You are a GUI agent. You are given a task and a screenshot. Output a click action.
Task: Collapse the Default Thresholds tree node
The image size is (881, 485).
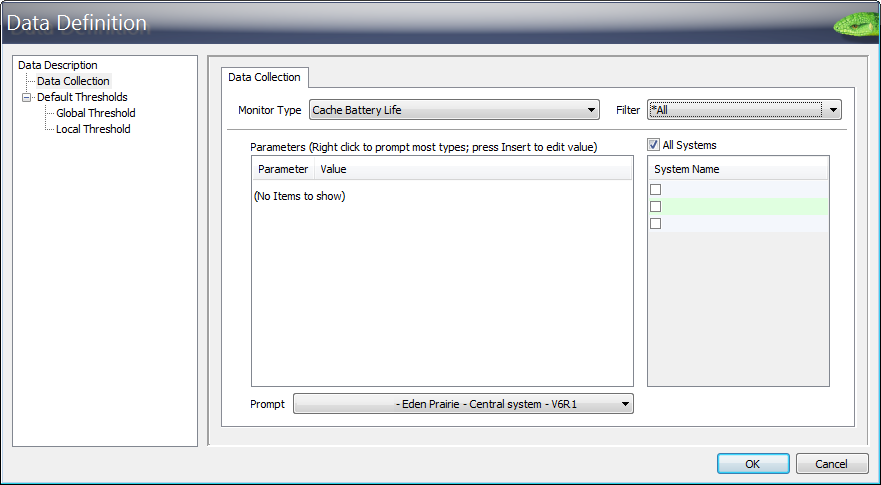[x=26, y=97]
